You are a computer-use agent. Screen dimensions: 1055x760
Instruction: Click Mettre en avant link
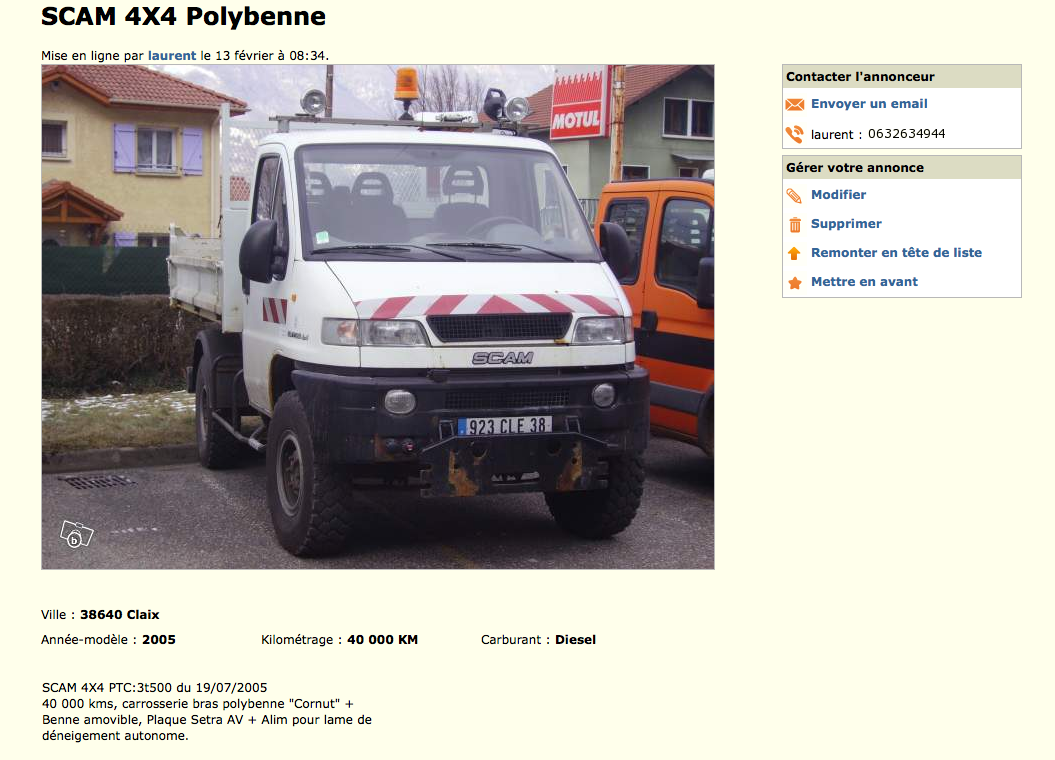point(864,281)
